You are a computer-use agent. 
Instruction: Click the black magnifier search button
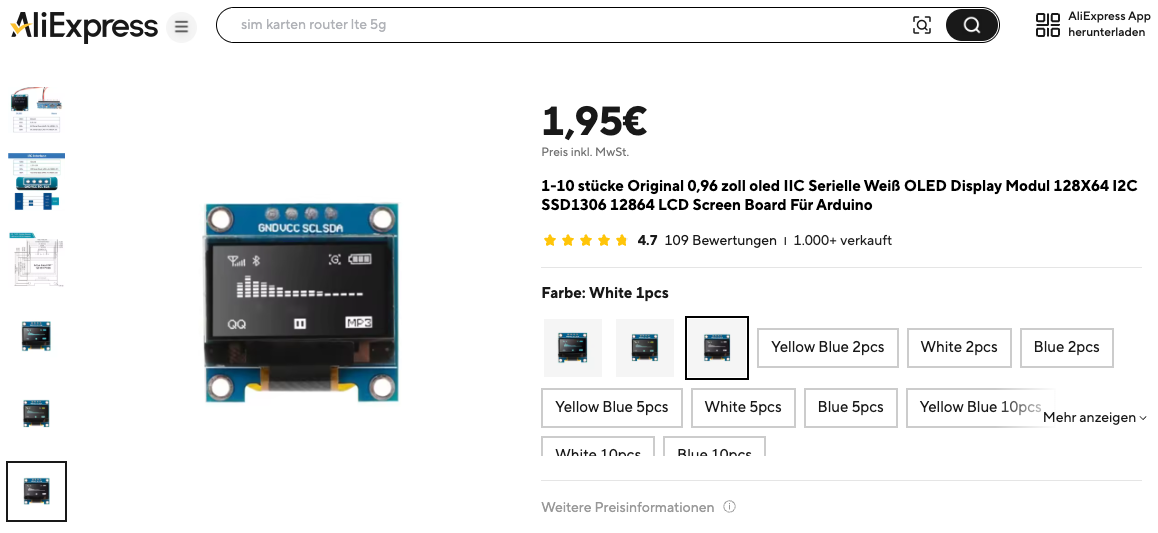pos(971,25)
